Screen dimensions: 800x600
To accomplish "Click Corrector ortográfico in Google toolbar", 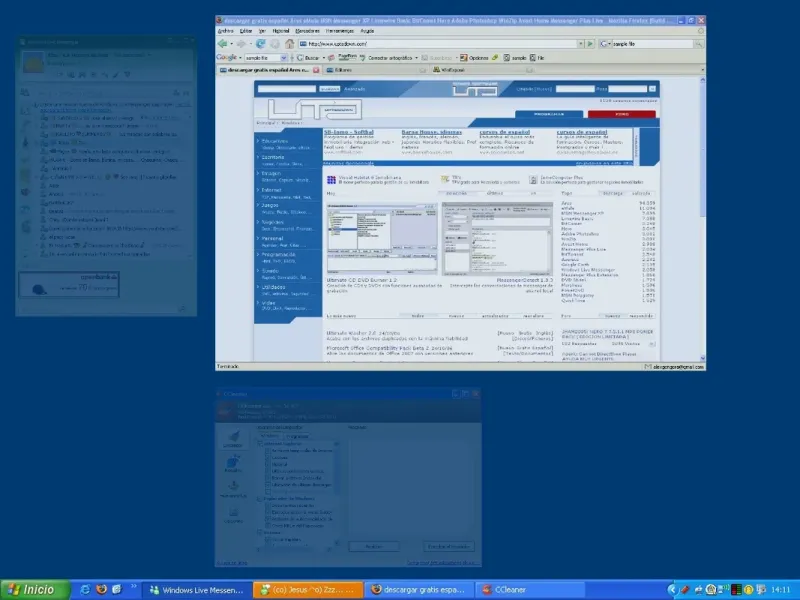I will pos(389,58).
